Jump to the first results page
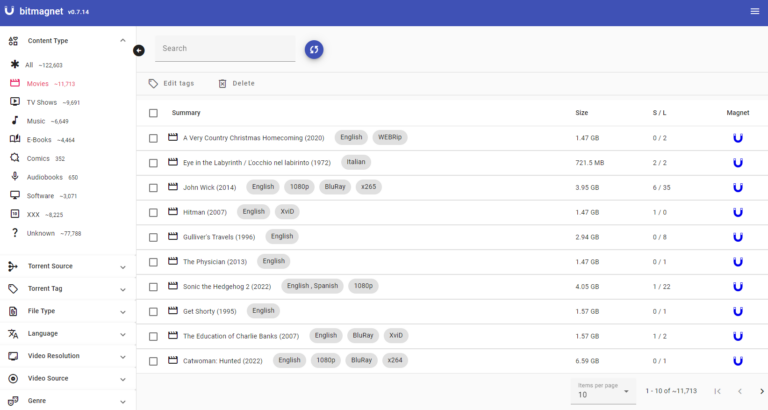 tap(718, 391)
